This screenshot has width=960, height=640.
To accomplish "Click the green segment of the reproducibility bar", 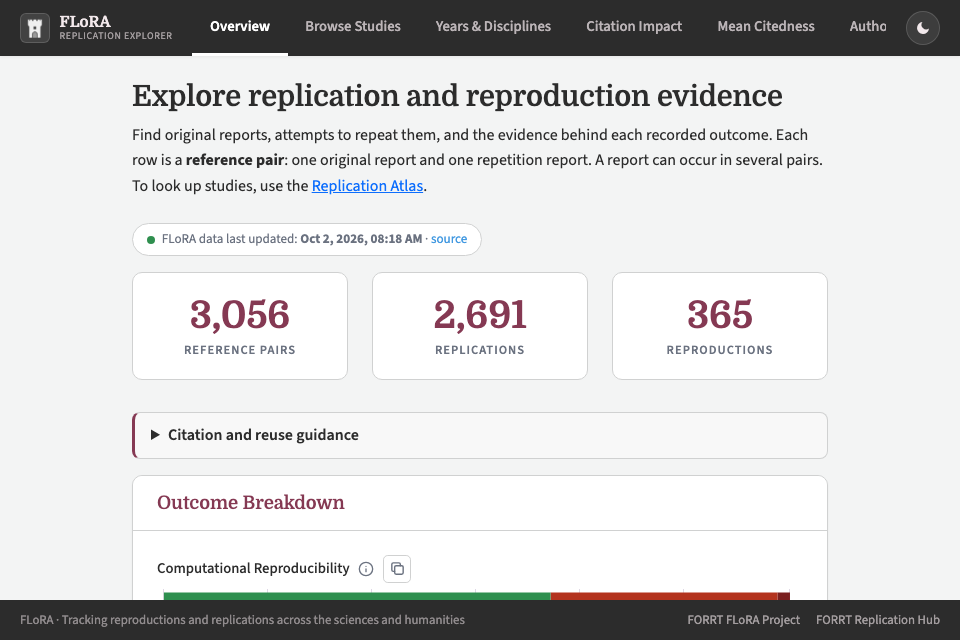I will click(357, 596).
